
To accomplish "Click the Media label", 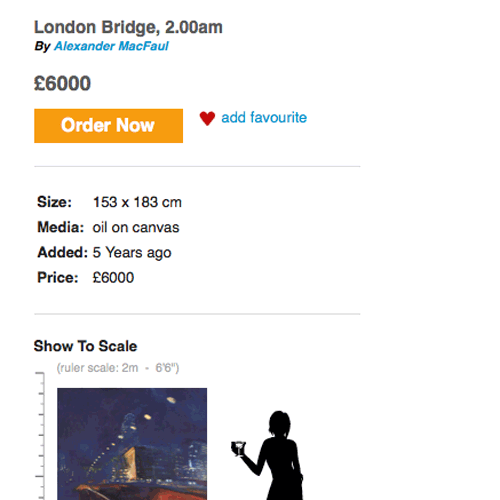I will click(60, 227).
